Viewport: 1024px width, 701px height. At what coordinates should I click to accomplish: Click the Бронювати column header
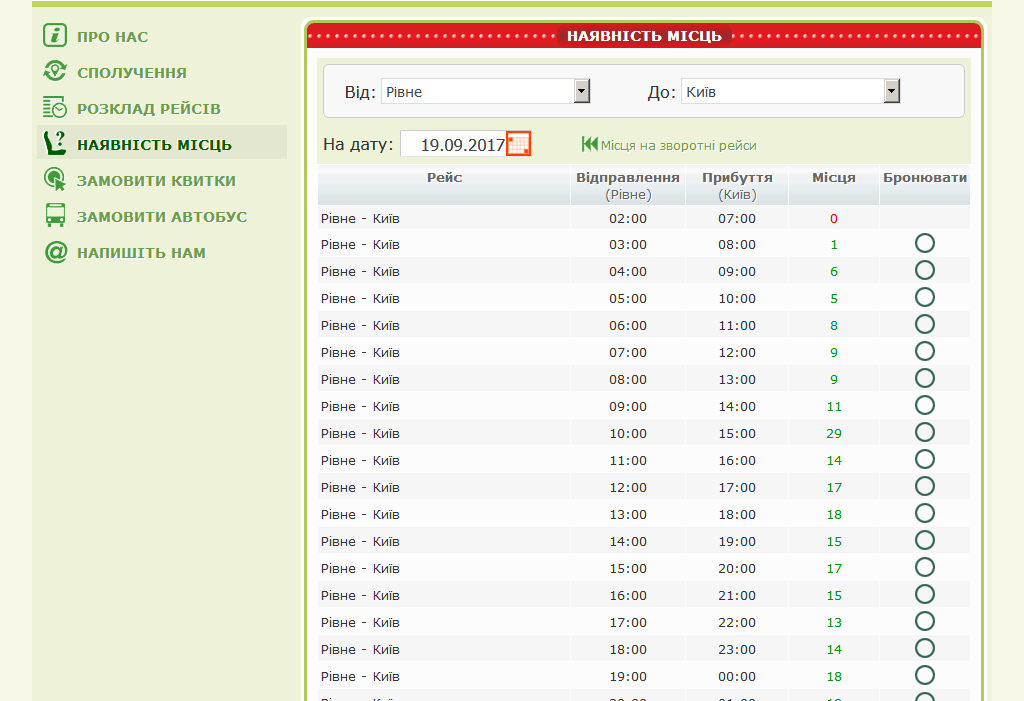(925, 186)
